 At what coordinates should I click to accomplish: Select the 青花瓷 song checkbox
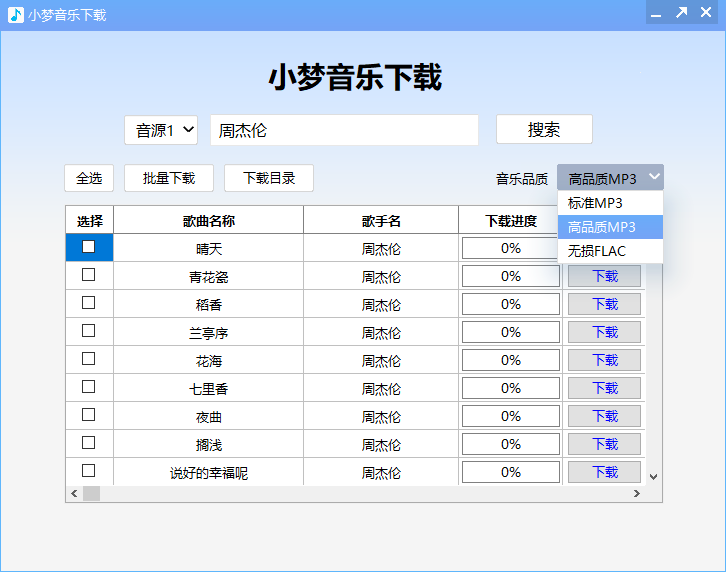click(x=89, y=275)
